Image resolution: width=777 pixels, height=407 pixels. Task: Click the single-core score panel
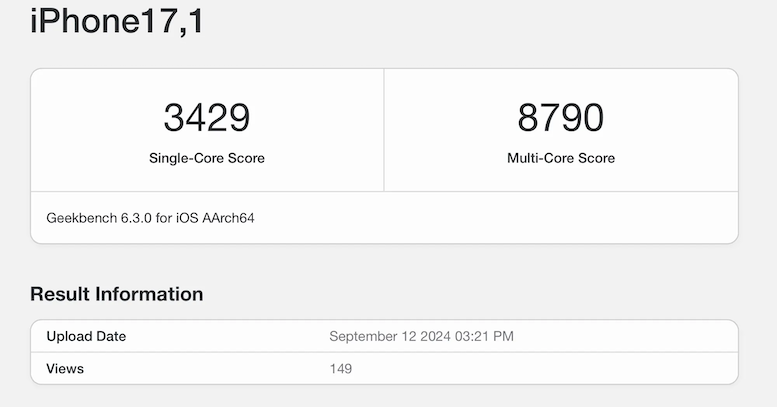[207, 130]
